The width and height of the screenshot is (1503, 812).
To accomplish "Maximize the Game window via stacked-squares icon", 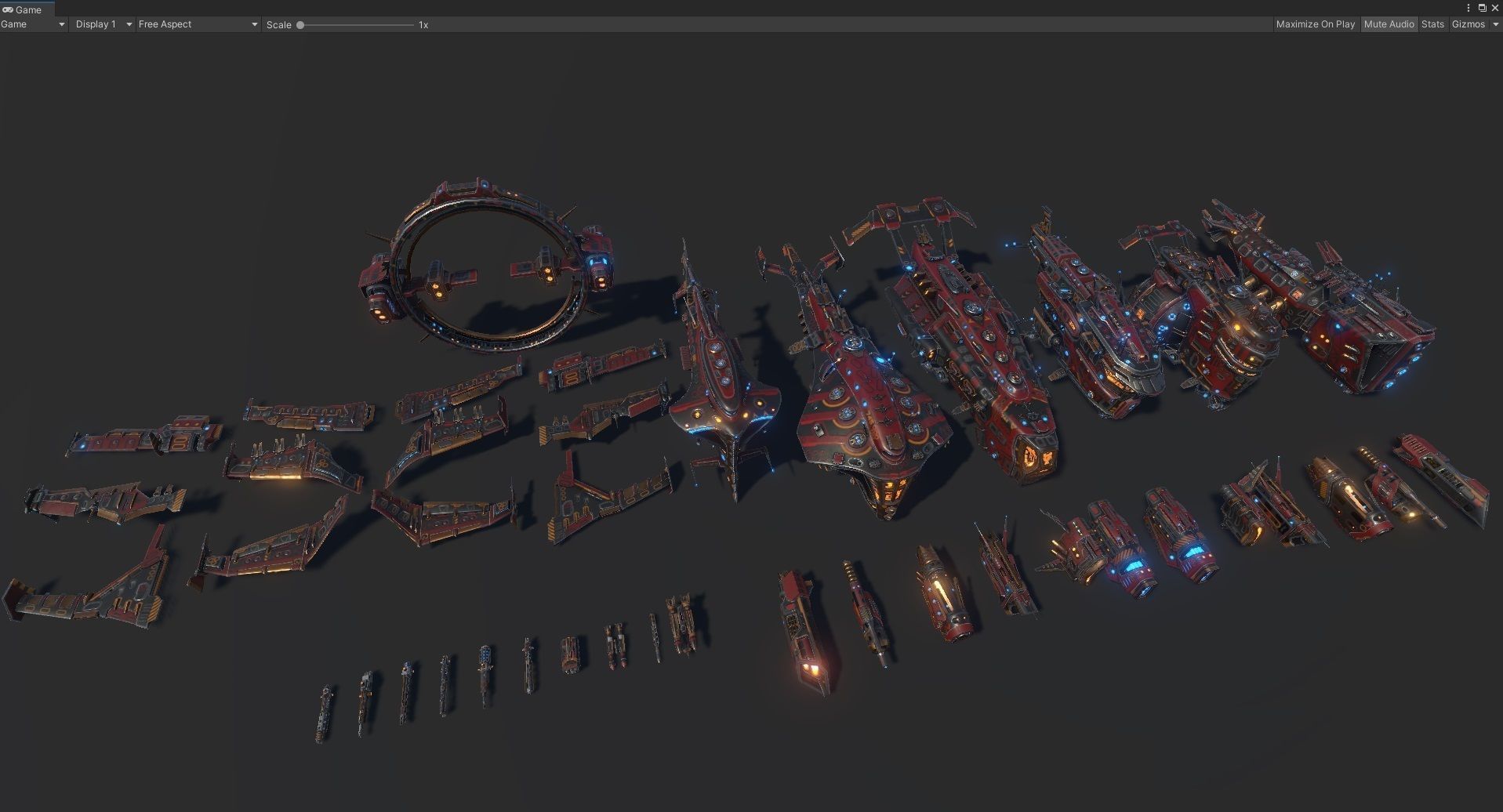I will tap(1482, 8).
